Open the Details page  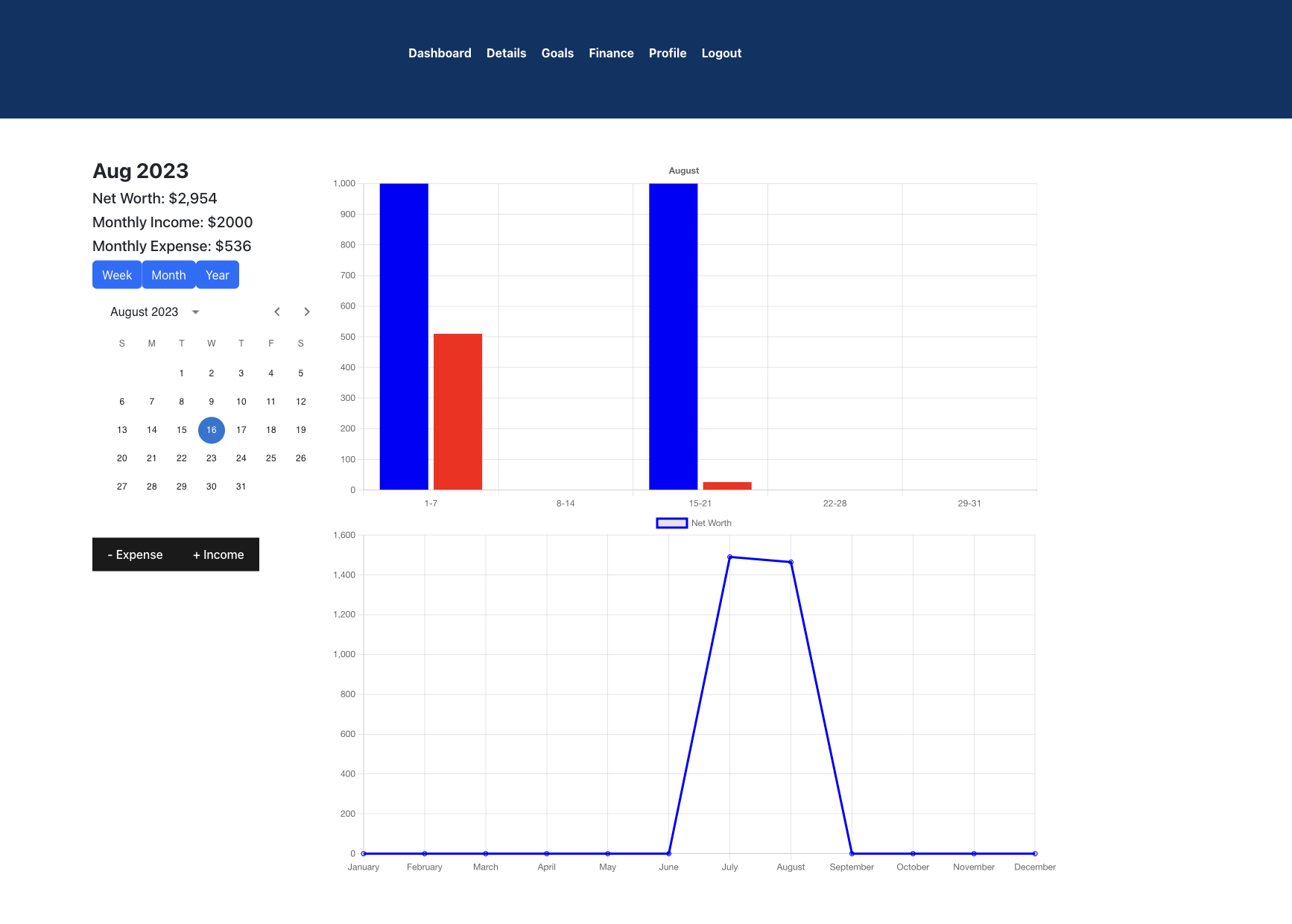click(506, 53)
